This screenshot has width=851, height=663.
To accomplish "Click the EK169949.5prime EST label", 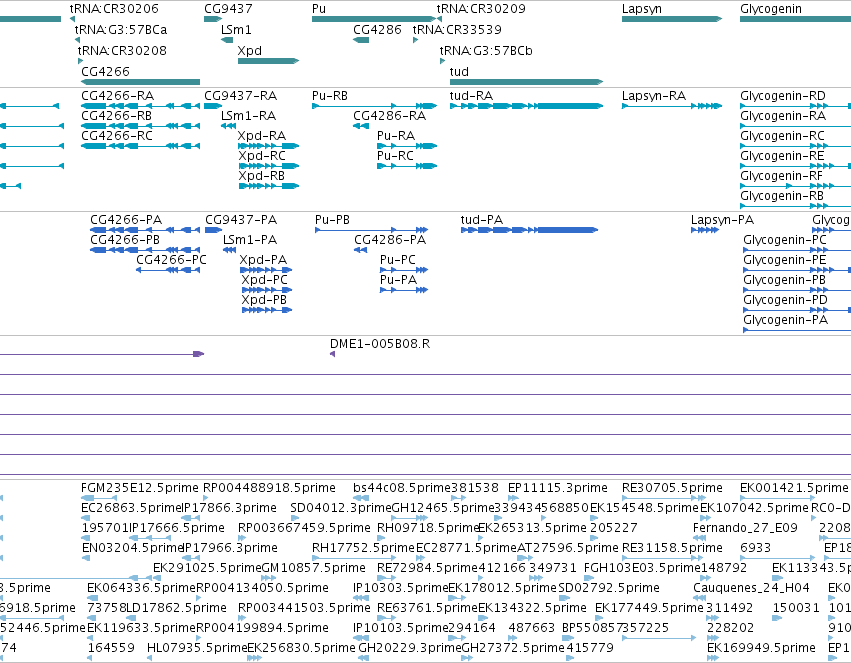I will point(761,648).
